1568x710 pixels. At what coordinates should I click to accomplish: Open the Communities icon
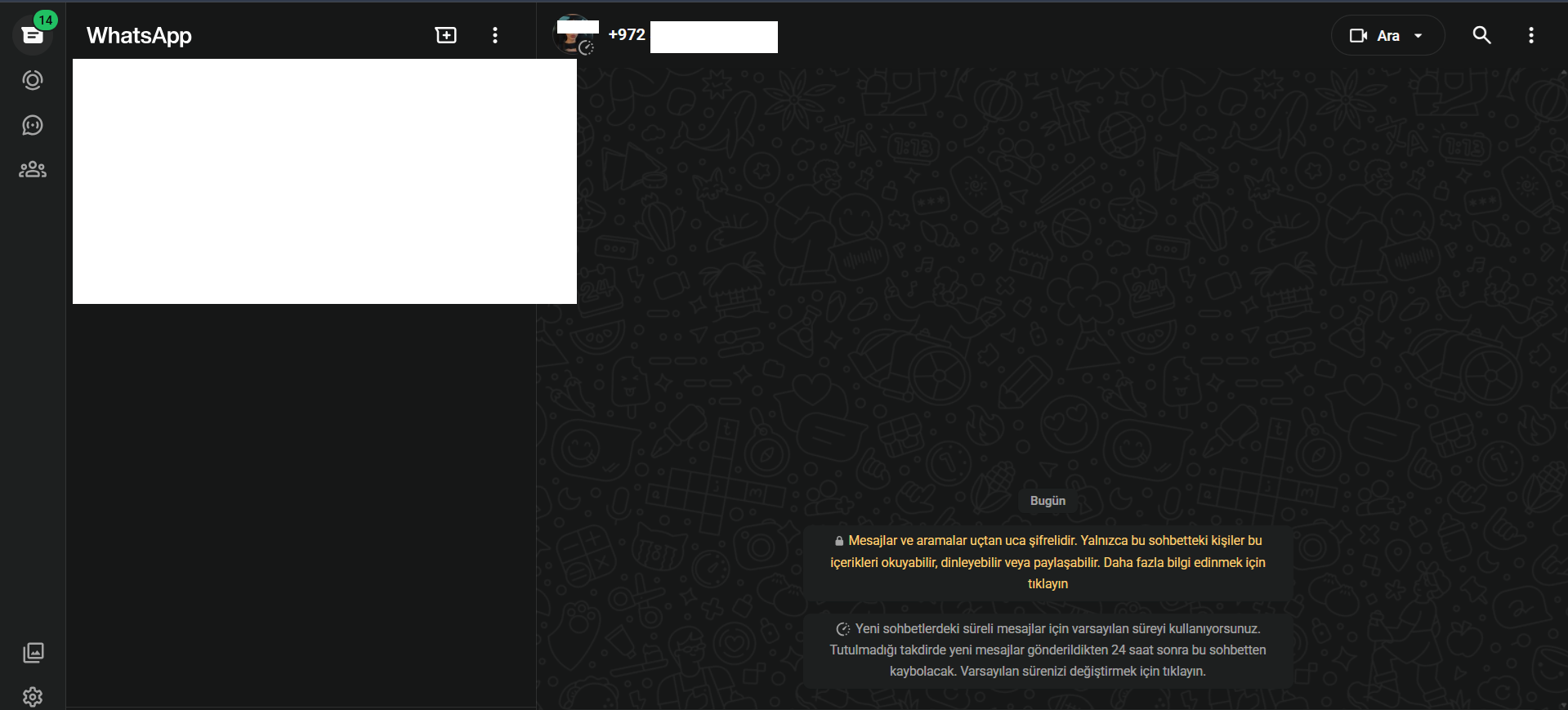(33, 170)
